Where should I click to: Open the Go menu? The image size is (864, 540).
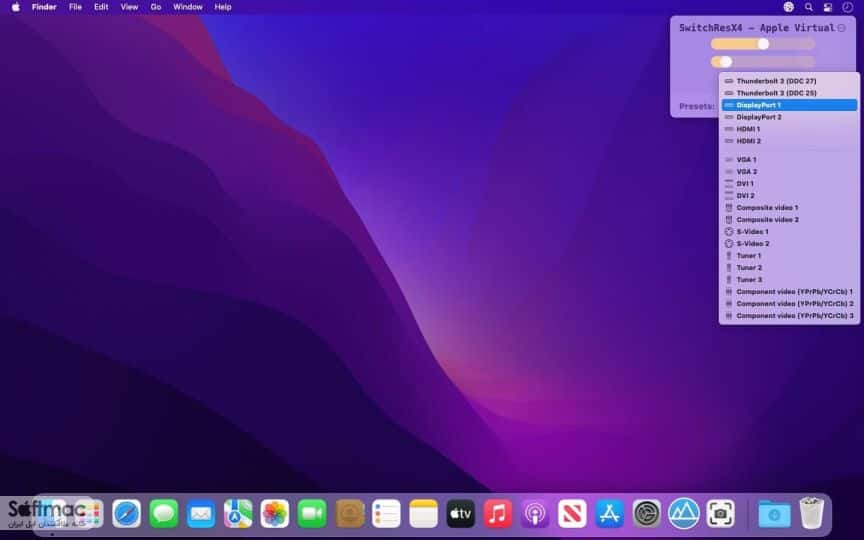pyautogui.click(x=156, y=7)
